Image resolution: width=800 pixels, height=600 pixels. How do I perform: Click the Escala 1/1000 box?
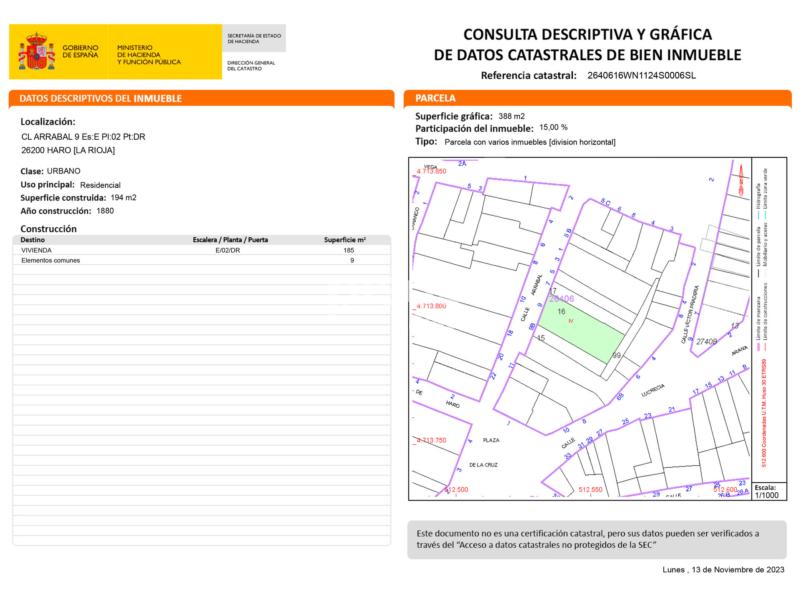(x=765, y=490)
